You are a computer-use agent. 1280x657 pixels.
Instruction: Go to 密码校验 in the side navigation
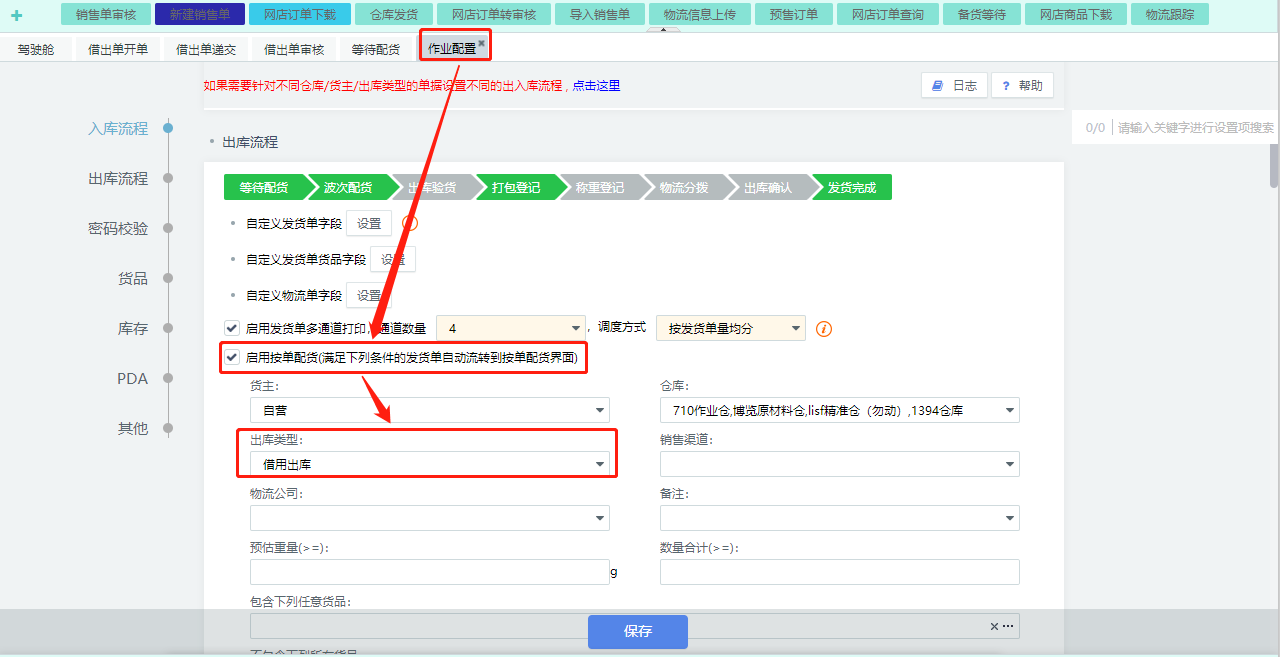point(118,228)
